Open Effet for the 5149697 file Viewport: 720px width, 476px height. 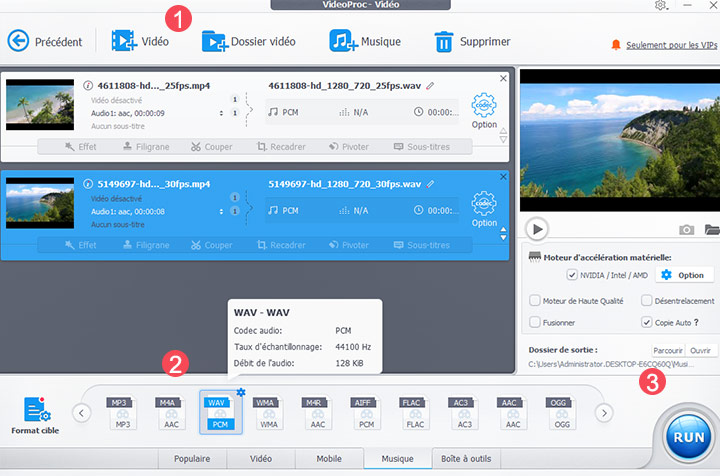click(x=80, y=245)
